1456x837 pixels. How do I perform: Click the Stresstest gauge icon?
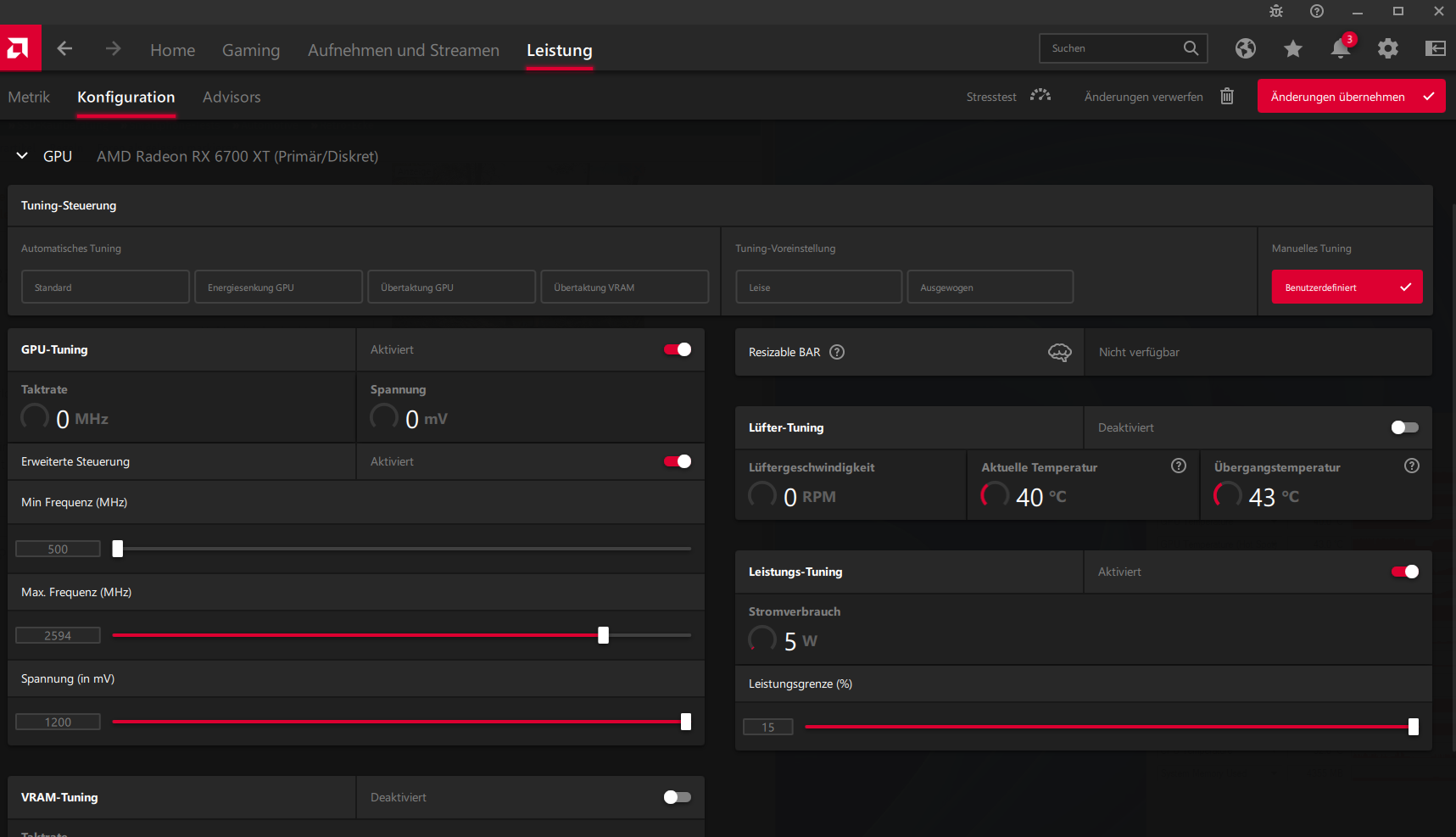coord(1040,96)
